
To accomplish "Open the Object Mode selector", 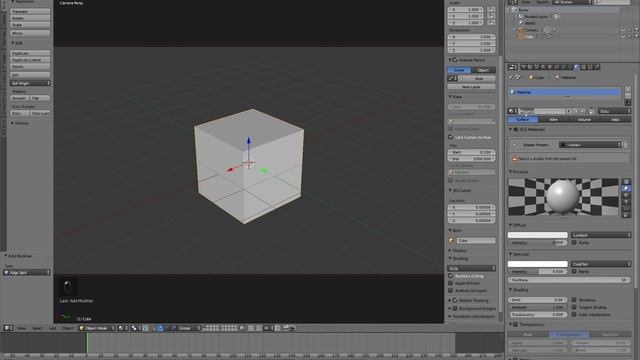I will pos(97,328).
